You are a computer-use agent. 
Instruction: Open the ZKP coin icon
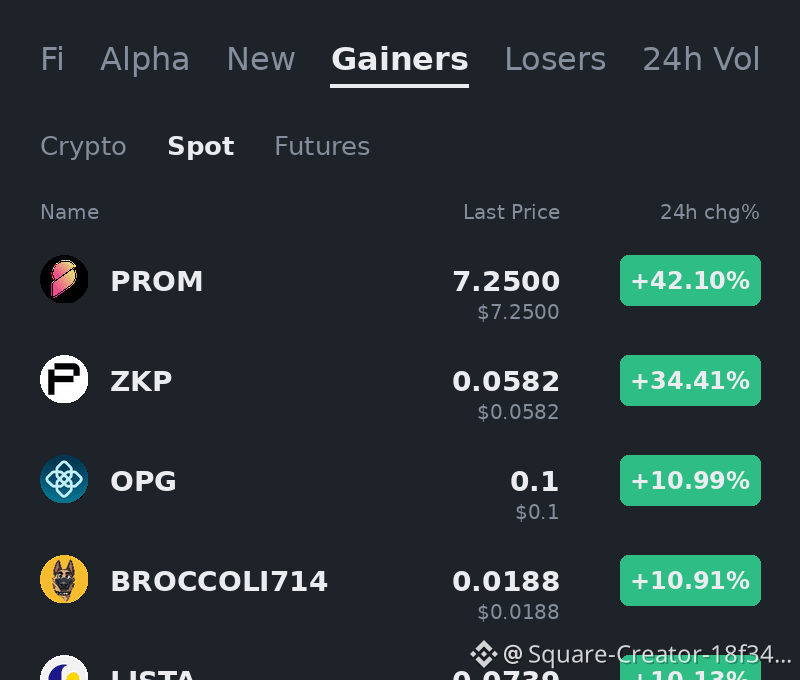pyautogui.click(x=64, y=379)
